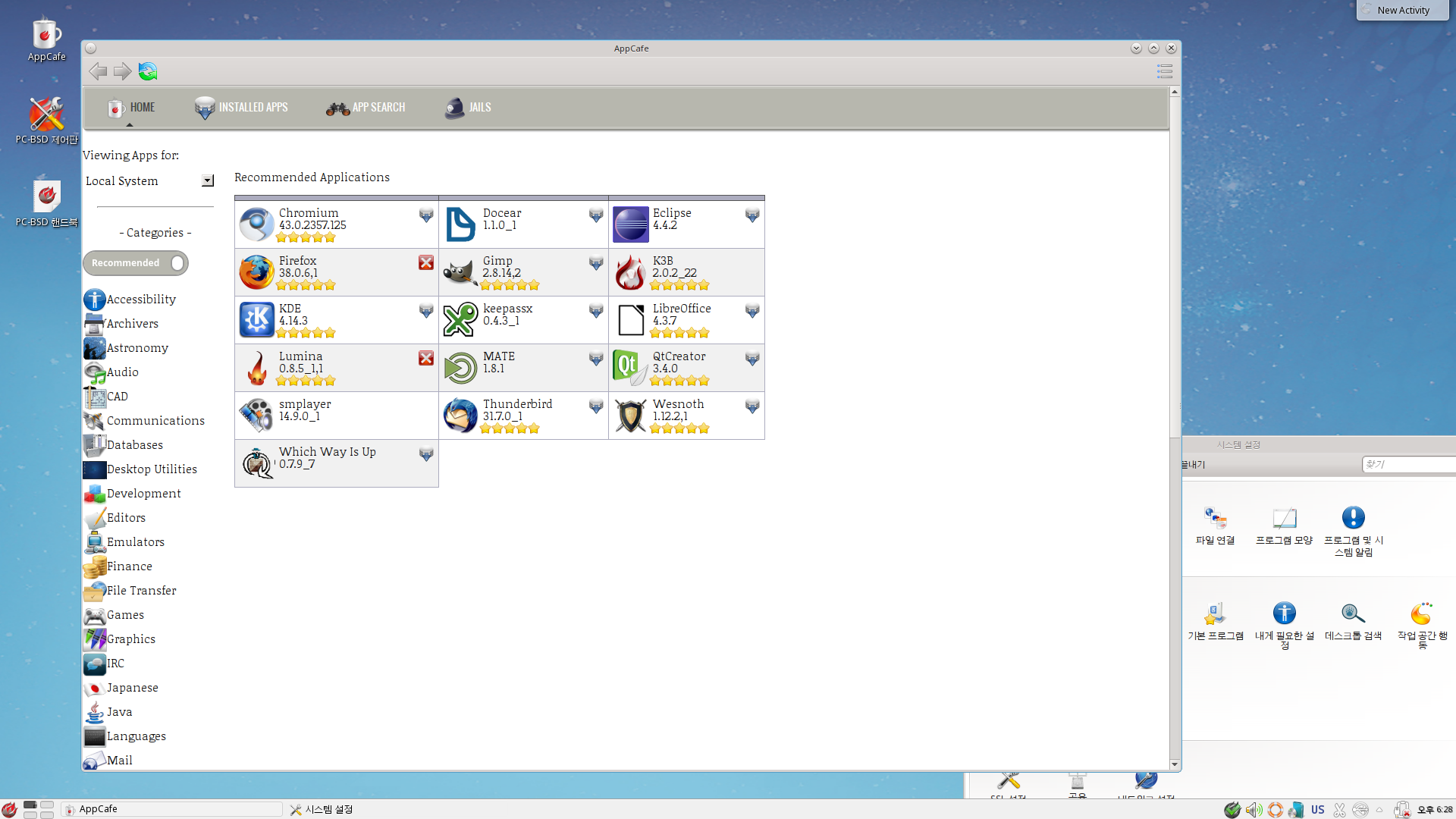The width and height of the screenshot is (1456, 819).
Task: Click the volume icon in system tray
Action: 1254,810
